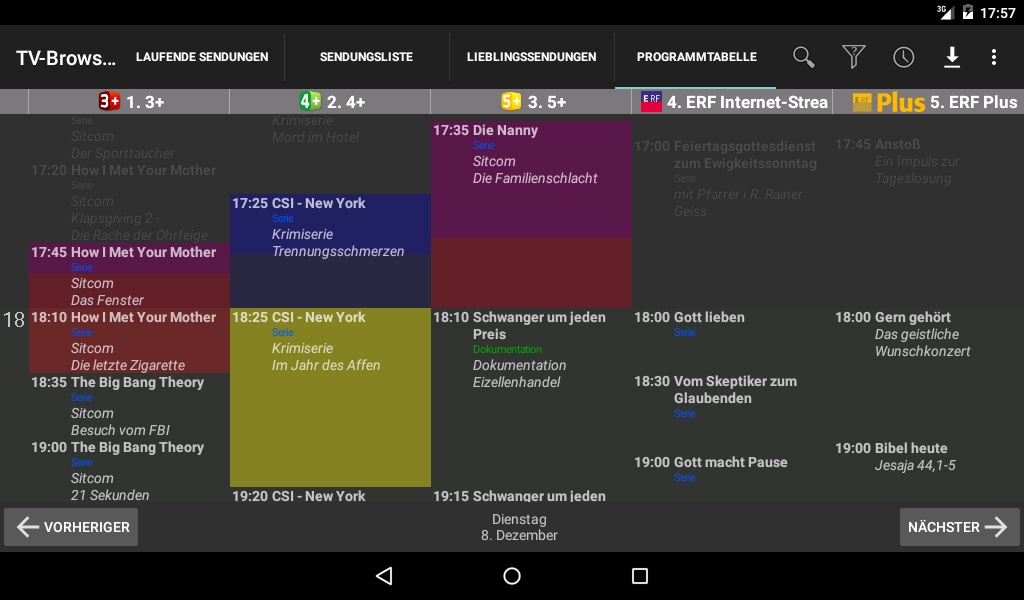
Task: Open 17:35 Die Nanny Die Familienschlacht
Action: pyautogui.click(x=532, y=215)
